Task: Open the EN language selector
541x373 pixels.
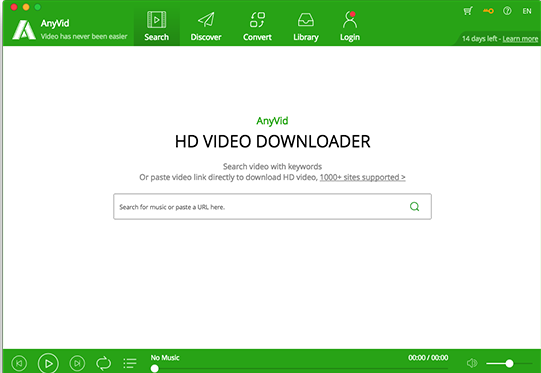Action: pos(527,11)
